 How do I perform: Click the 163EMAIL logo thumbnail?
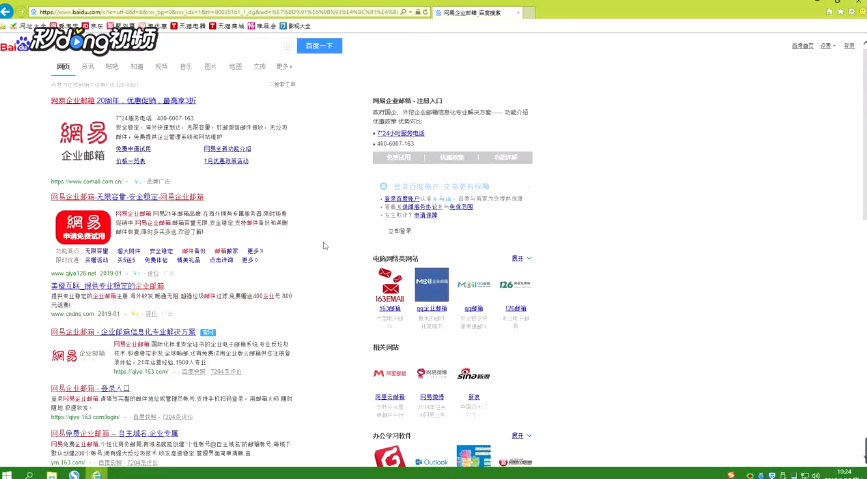(390, 285)
